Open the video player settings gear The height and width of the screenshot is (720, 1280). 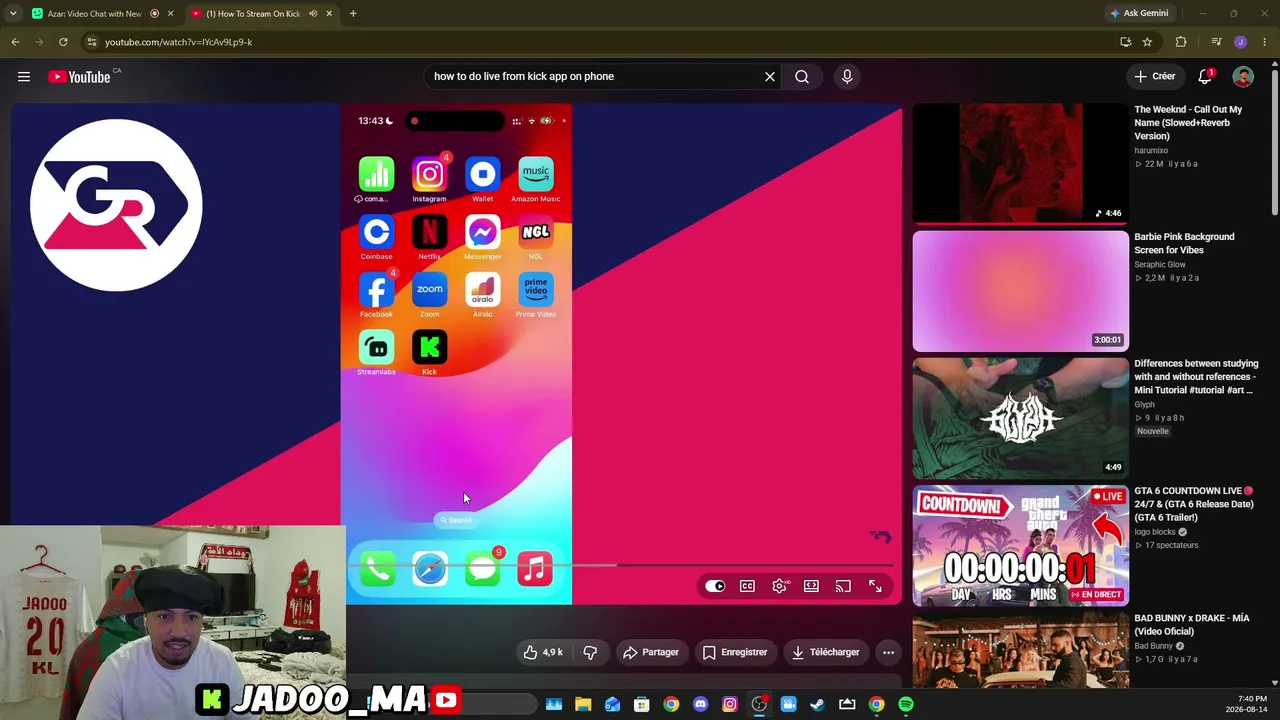click(x=779, y=586)
